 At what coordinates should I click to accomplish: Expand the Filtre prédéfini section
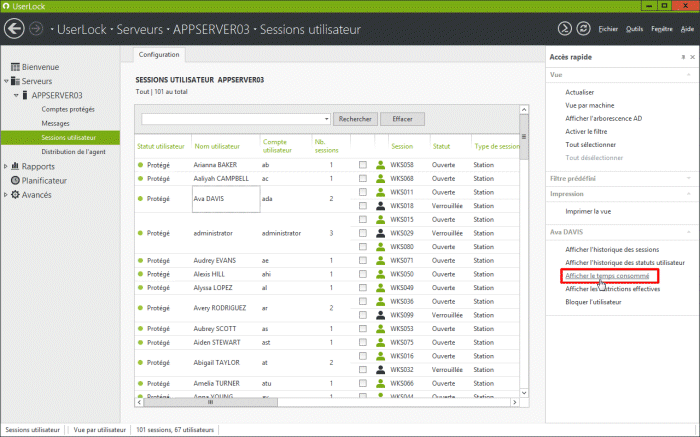click(x=689, y=179)
